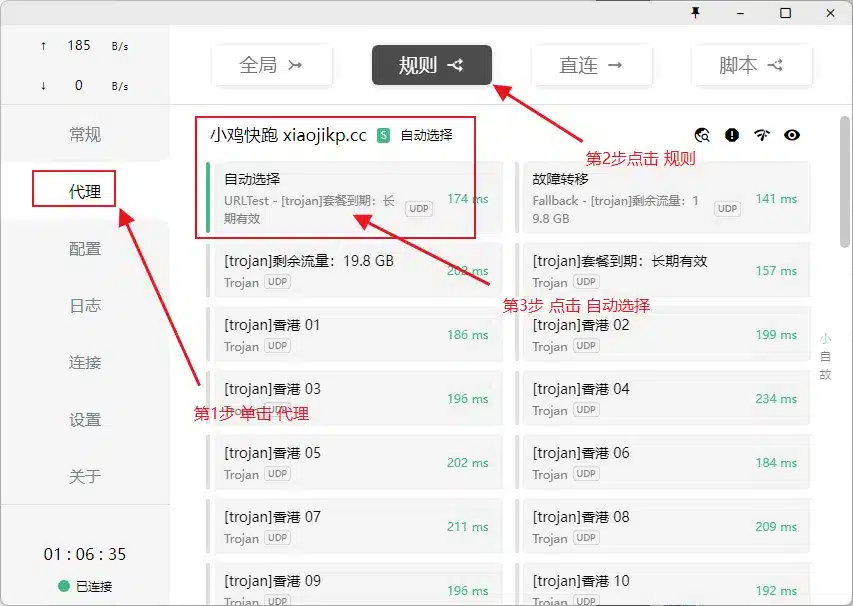Open the 常规 (General) page
Screen dimensions: 853x606
[x=85, y=134]
